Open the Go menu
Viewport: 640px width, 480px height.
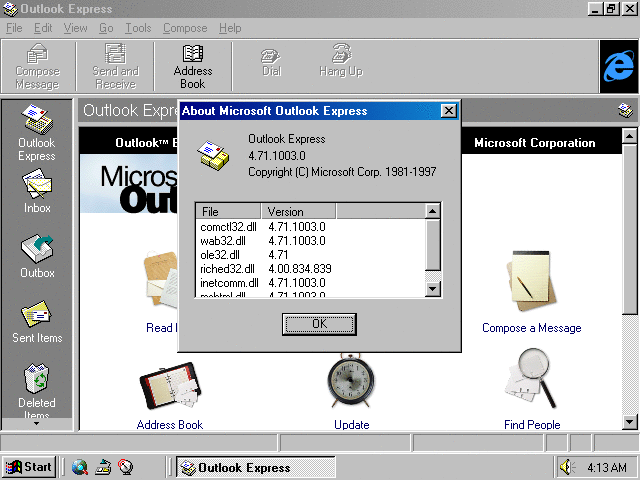(106, 28)
